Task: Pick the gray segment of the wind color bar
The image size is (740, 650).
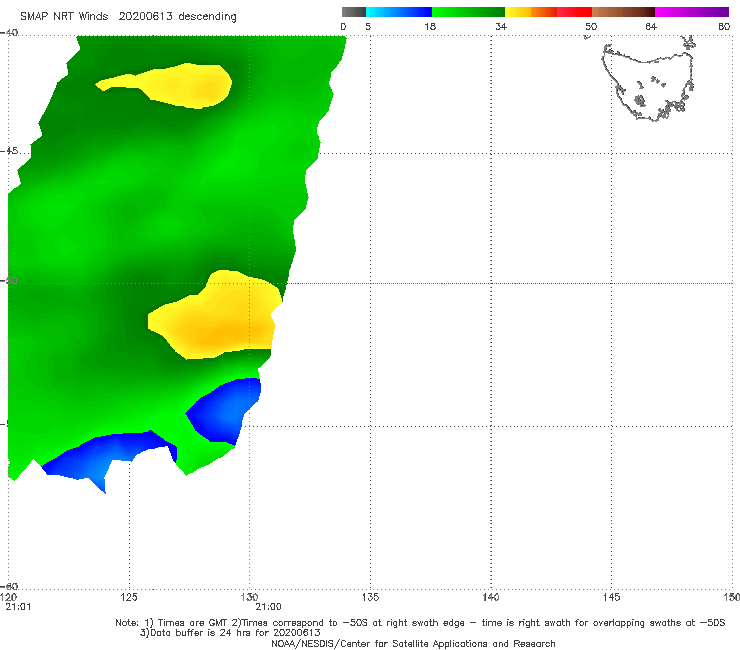Action: tap(354, 12)
